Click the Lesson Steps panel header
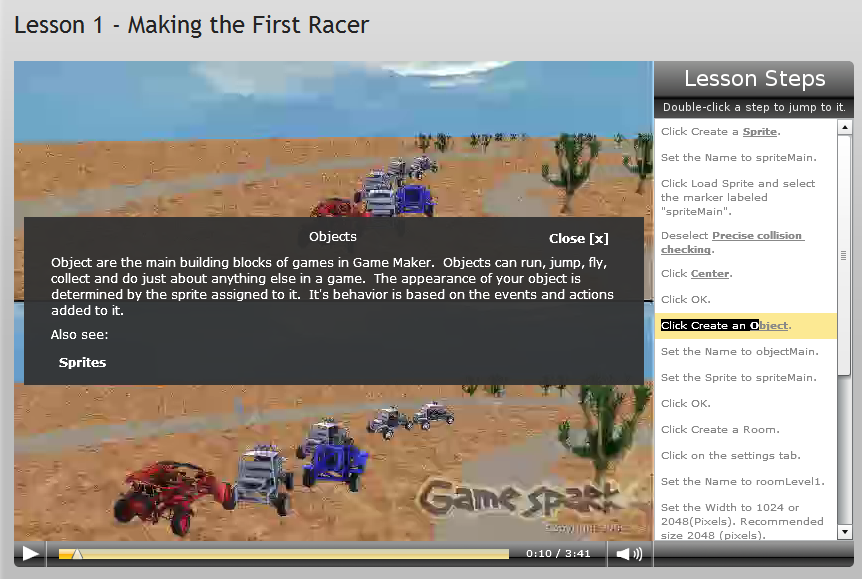 pos(754,79)
